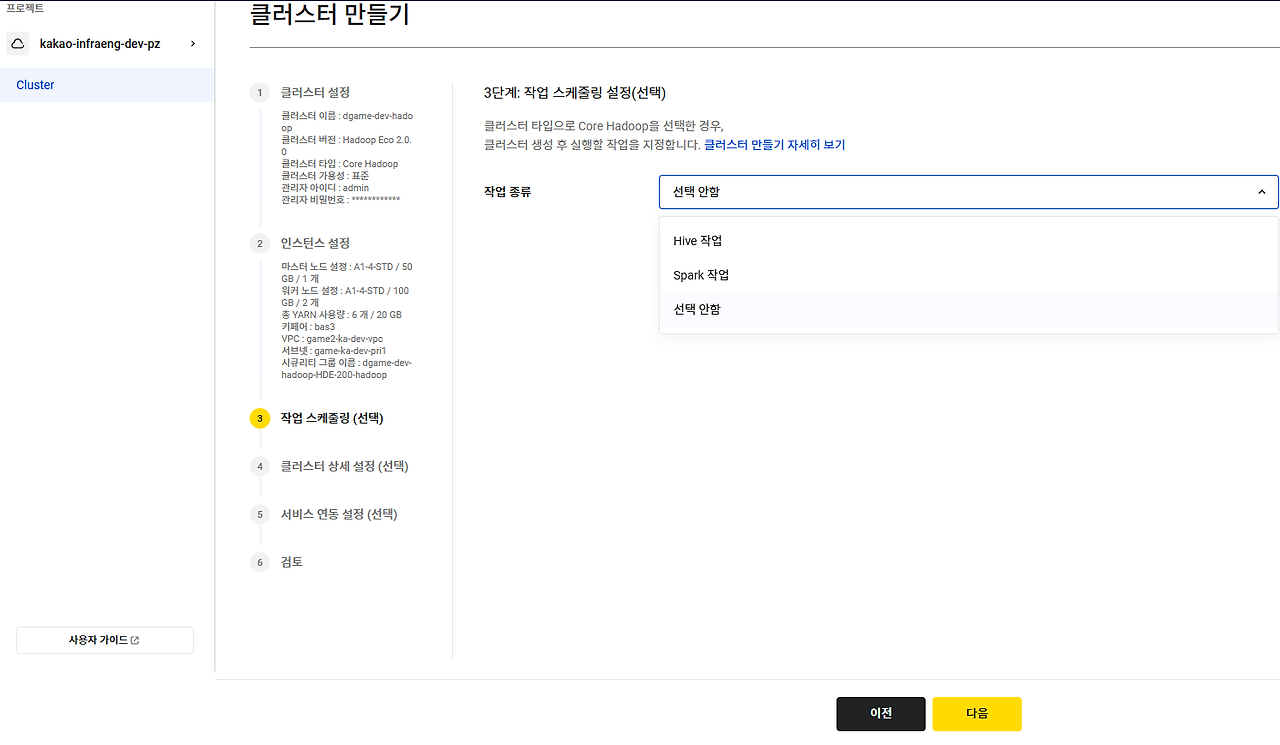Click the step 6 numbered circle
This screenshot has width=1280, height=745.
tap(259, 562)
